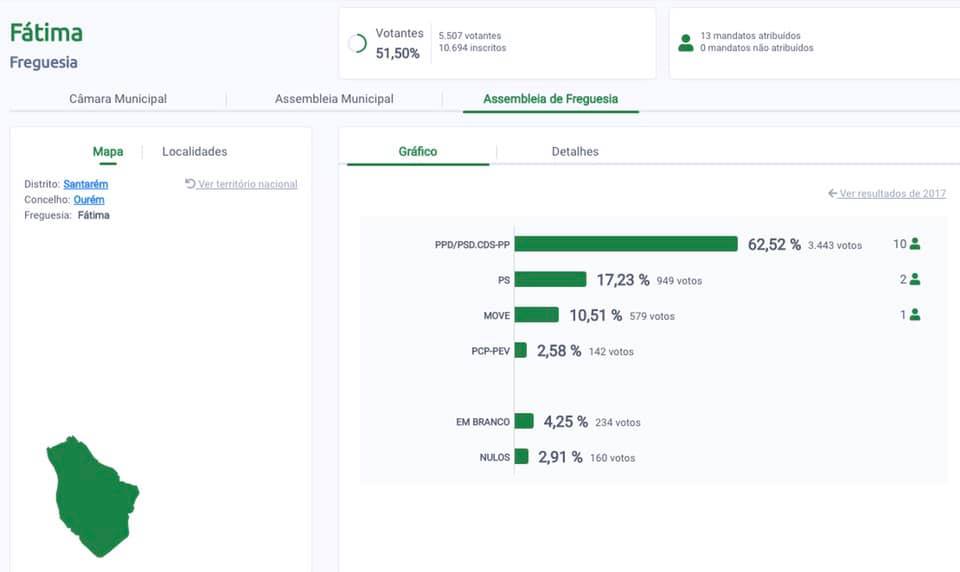Click the 17,23 % percentage value
960x572 pixels.
(623, 280)
